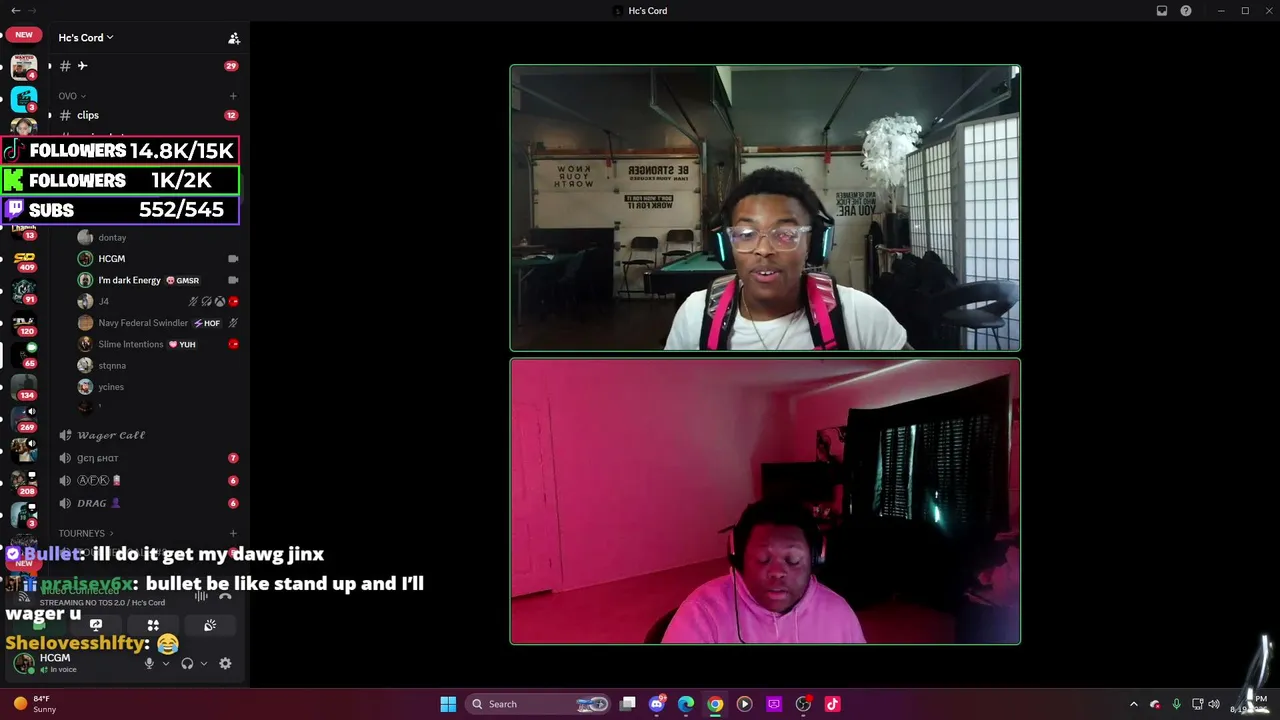
Task: Open the server icon with 120 badge
Action: pos(24,324)
